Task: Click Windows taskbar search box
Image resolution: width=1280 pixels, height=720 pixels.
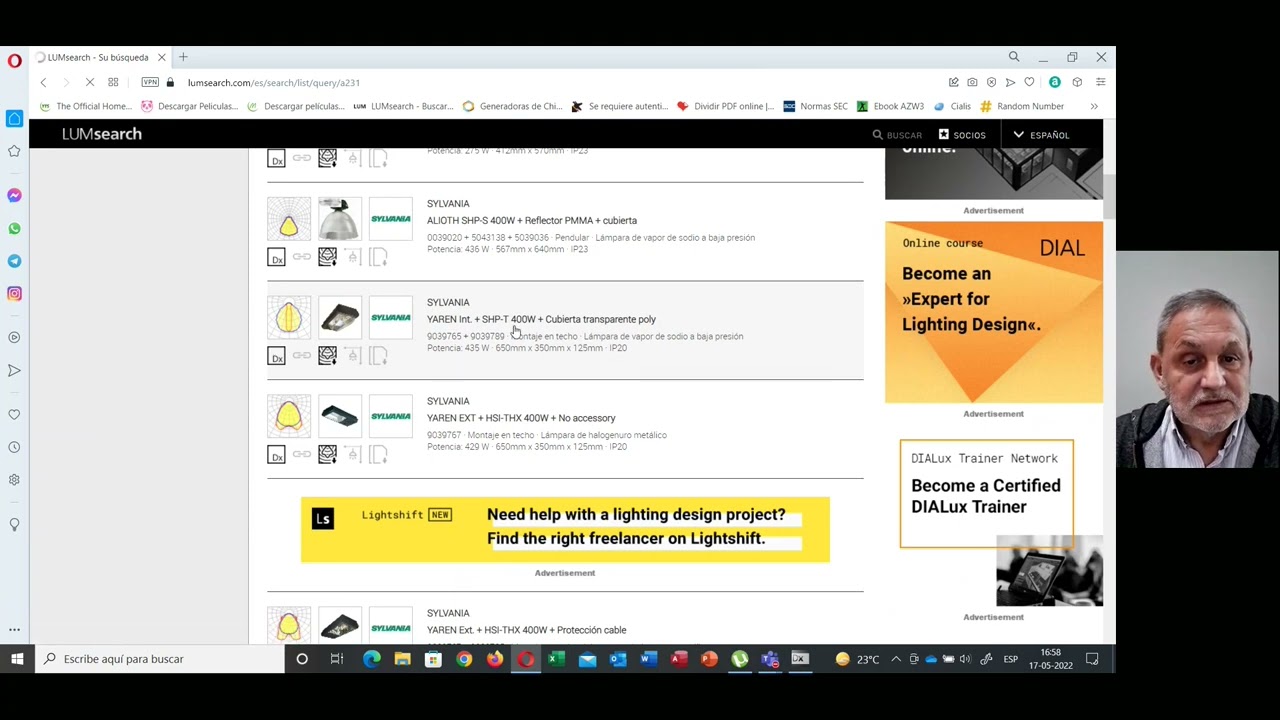Action: (x=160, y=659)
